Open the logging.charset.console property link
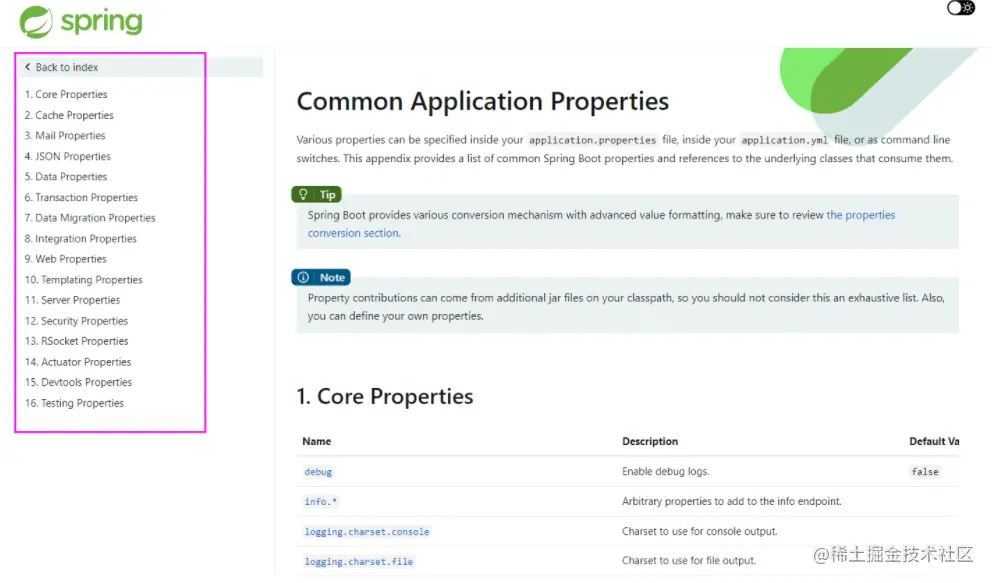This screenshot has width=992, height=583. click(367, 532)
